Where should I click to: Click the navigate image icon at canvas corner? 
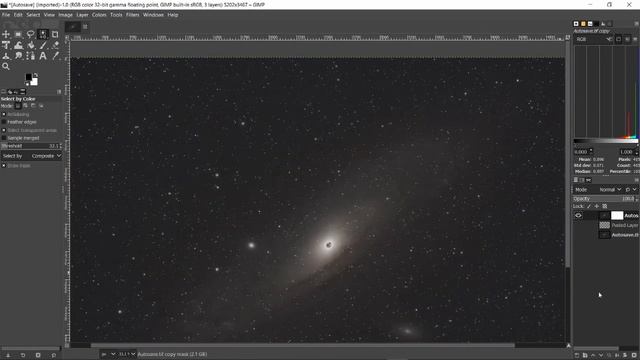(x=568, y=346)
